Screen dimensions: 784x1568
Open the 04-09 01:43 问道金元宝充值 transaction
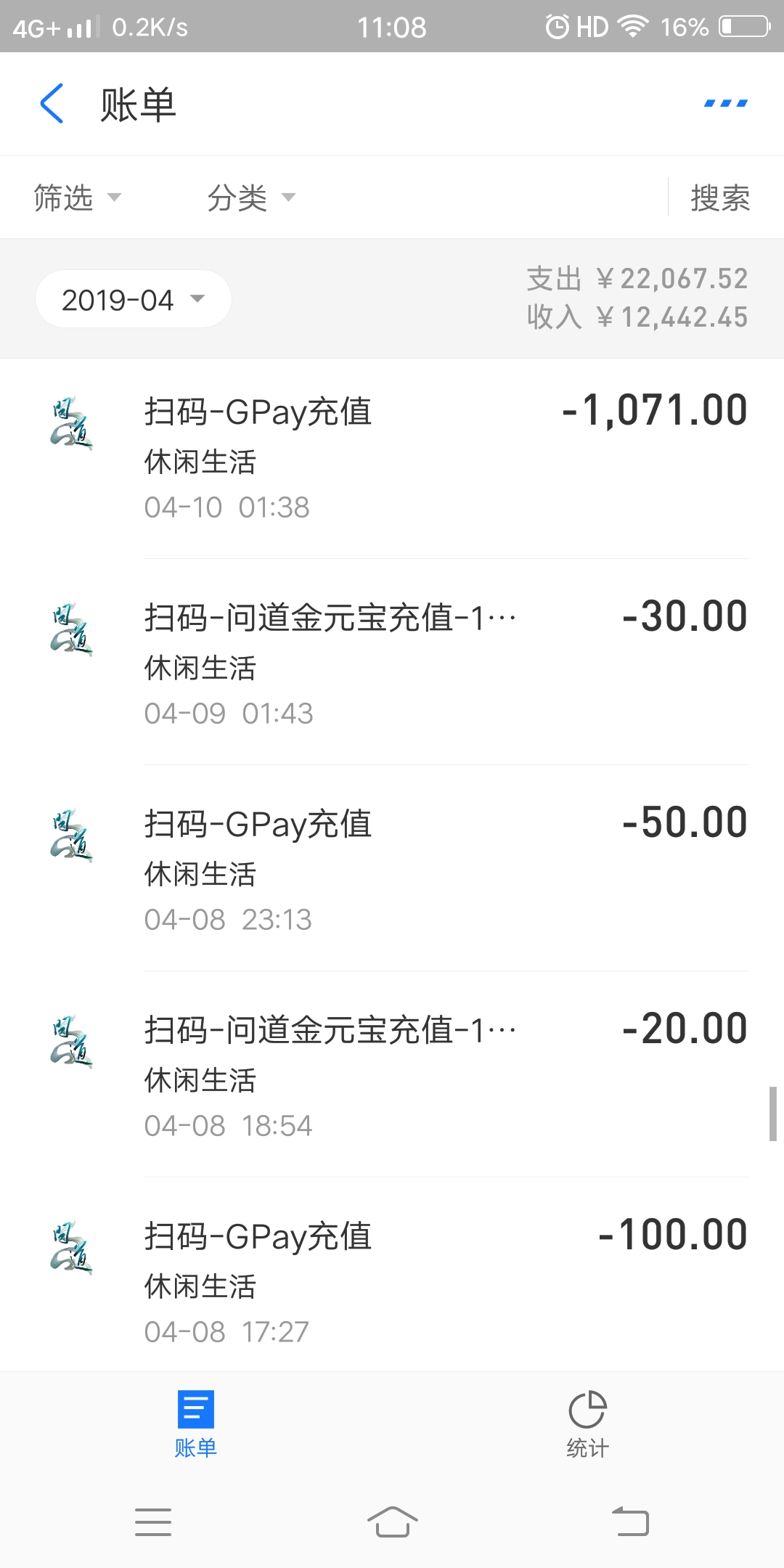click(392, 662)
